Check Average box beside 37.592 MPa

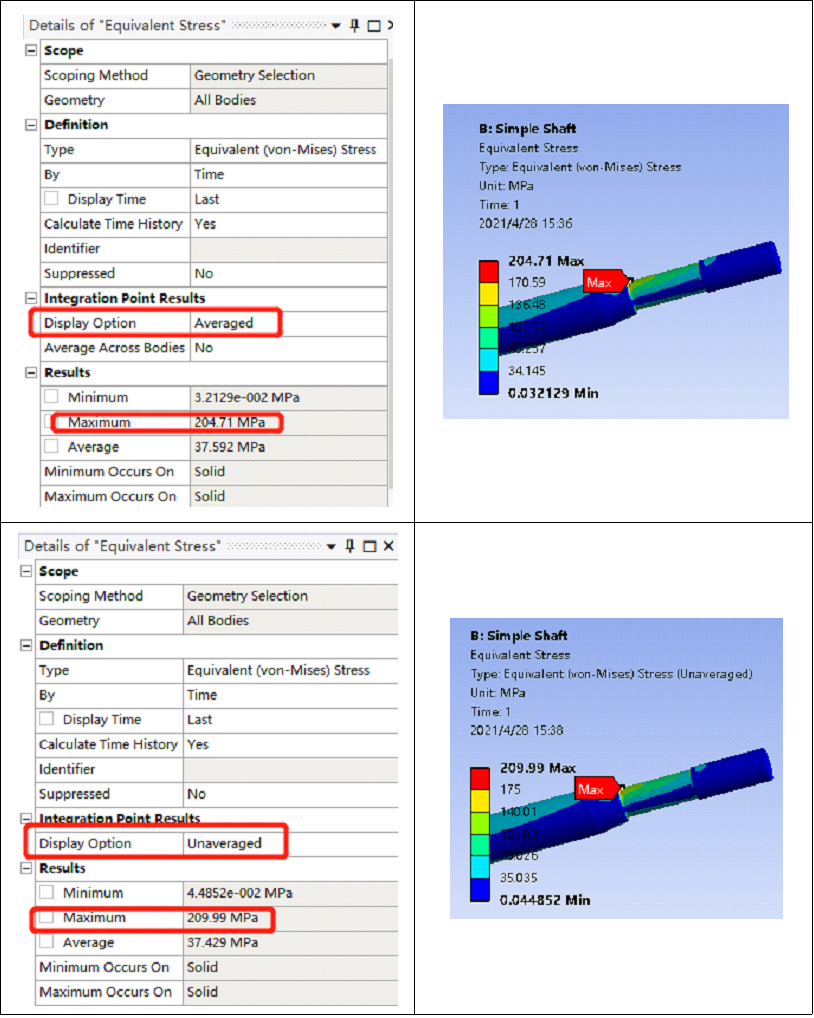[x=51, y=447]
